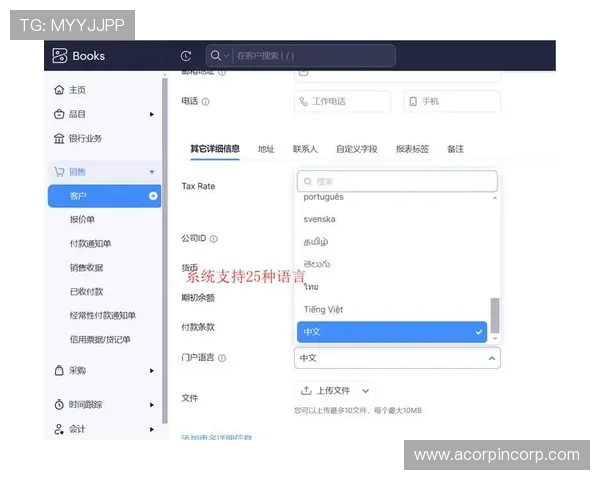Click the info icon next to 电话

coord(205,102)
